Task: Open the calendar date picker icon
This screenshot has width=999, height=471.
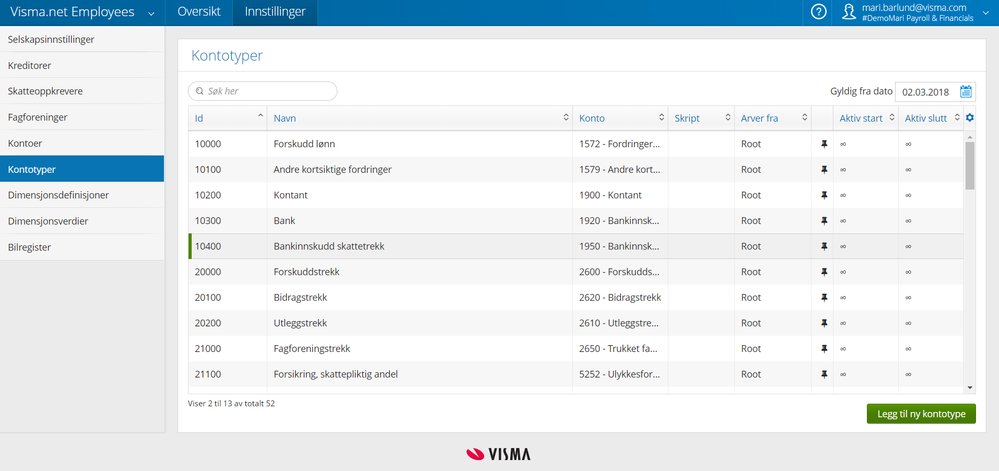Action: click(x=966, y=92)
